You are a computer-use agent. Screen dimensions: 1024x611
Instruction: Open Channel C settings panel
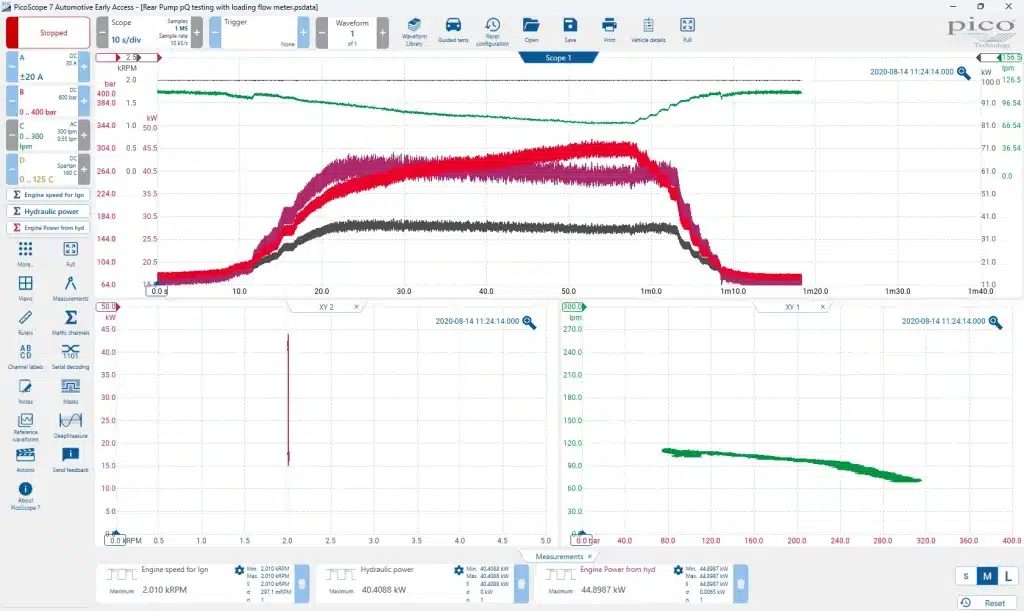tap(48, 135)
